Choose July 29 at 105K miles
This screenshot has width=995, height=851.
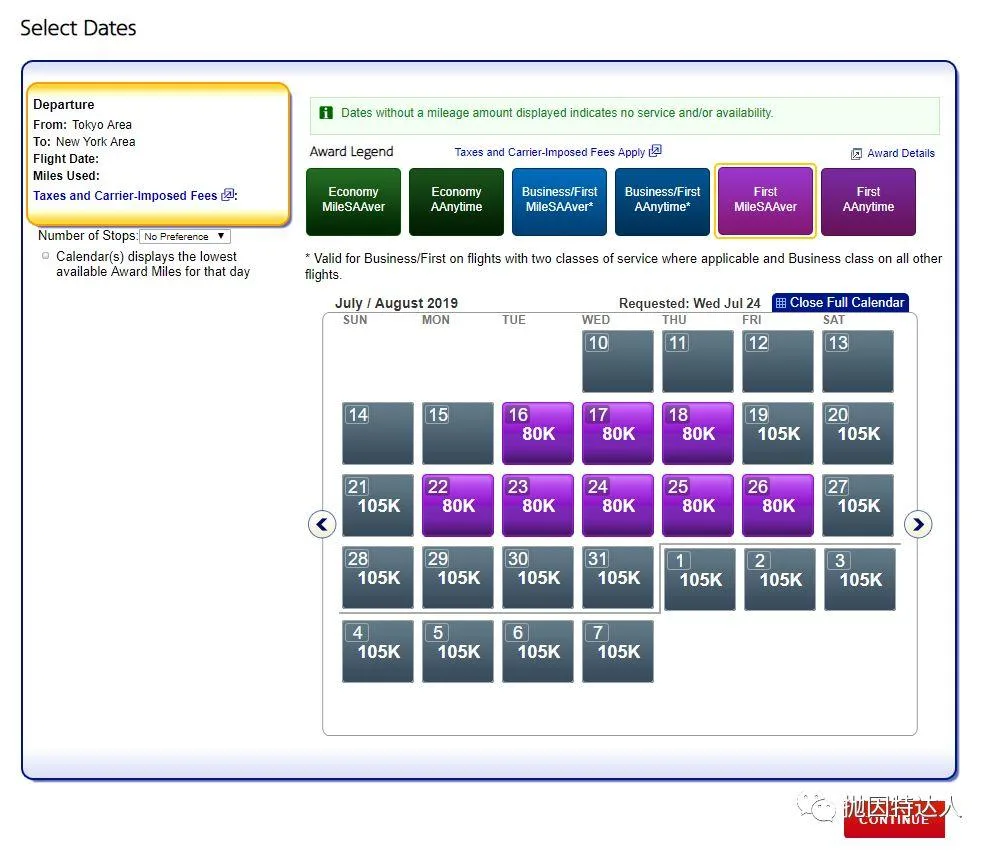pyautogui.click(x=458, y=577)
